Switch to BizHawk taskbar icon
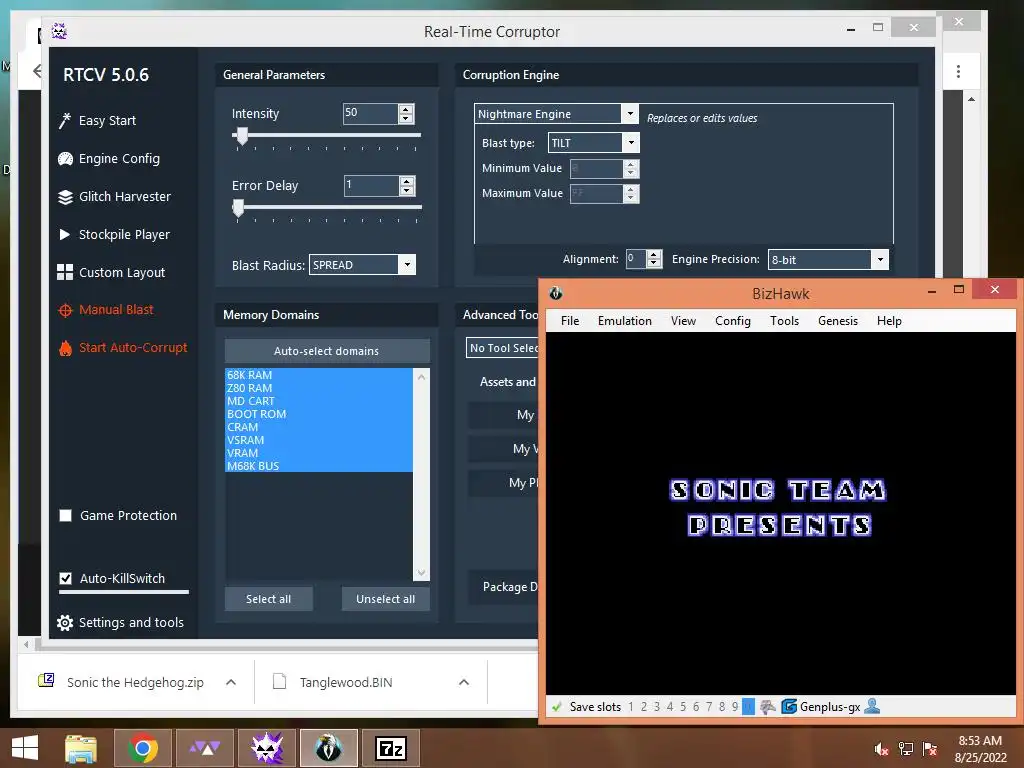This screenshot has height=768, width=1024. [328, 748]
